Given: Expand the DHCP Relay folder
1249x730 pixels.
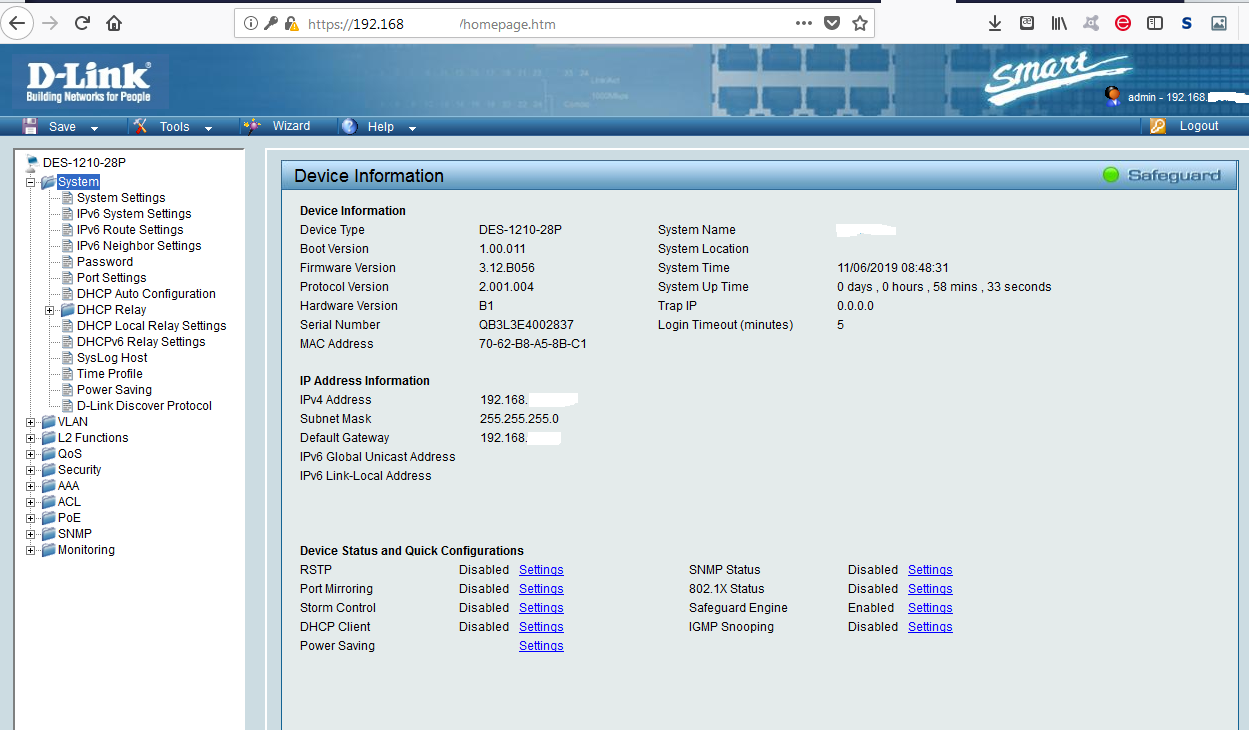Looking at the screenshot, I should (50, 310).
